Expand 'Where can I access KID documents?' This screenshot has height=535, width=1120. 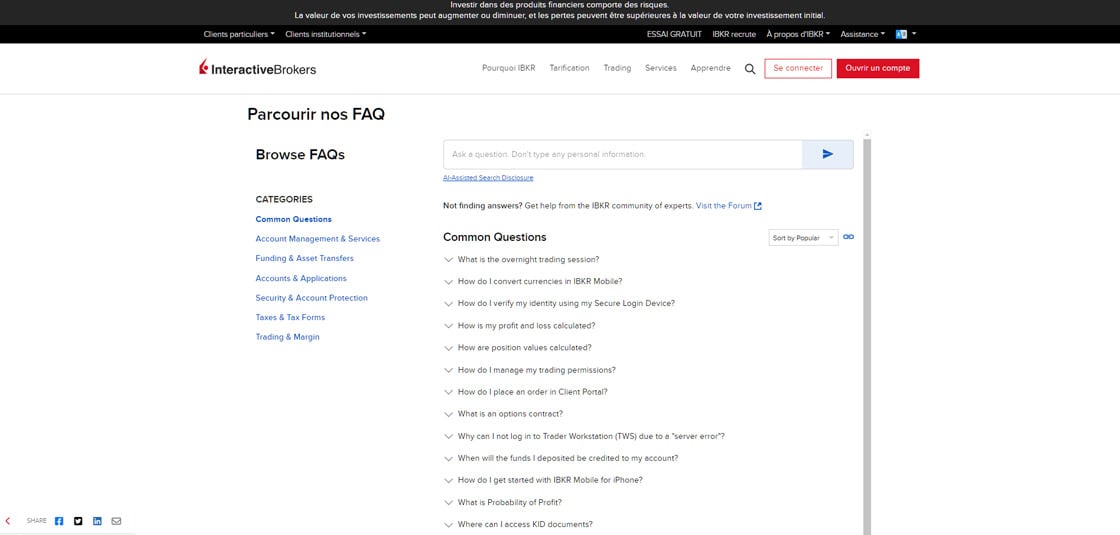pos(518,525)
